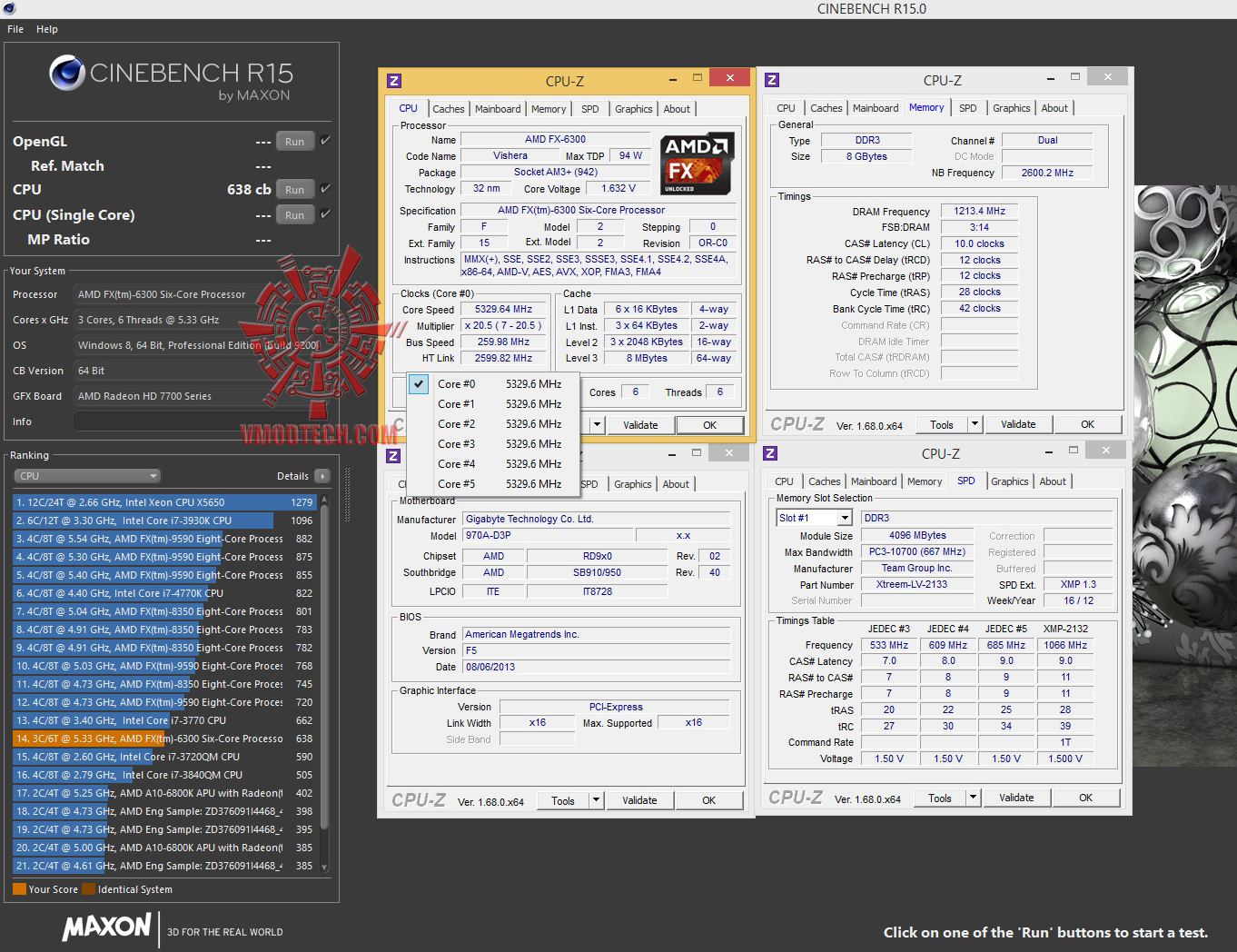Click the Z icon of the CPU-Z motherboard window
This screenshot has width=1237, height=952.
click(x=394, y=455)
